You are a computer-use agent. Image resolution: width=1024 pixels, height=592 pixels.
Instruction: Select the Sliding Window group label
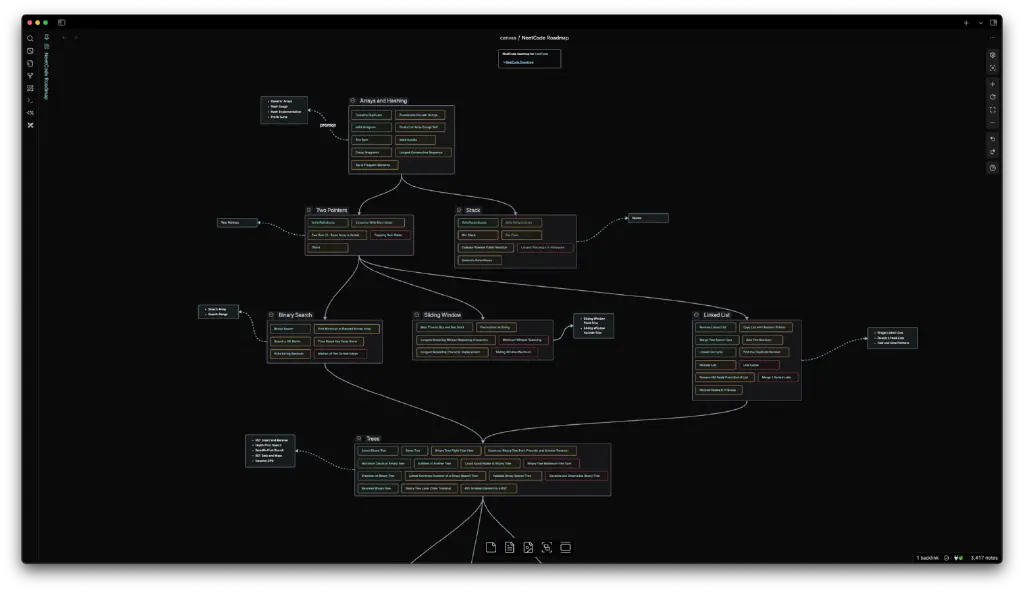[x=442, y=314]
